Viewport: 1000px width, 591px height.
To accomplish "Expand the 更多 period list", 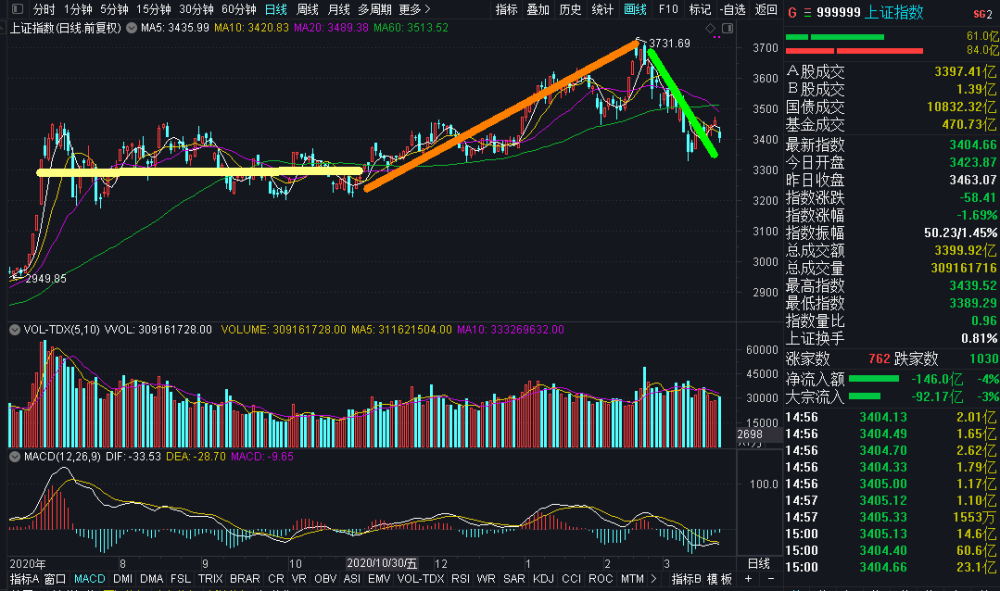I will pos(415,10).
